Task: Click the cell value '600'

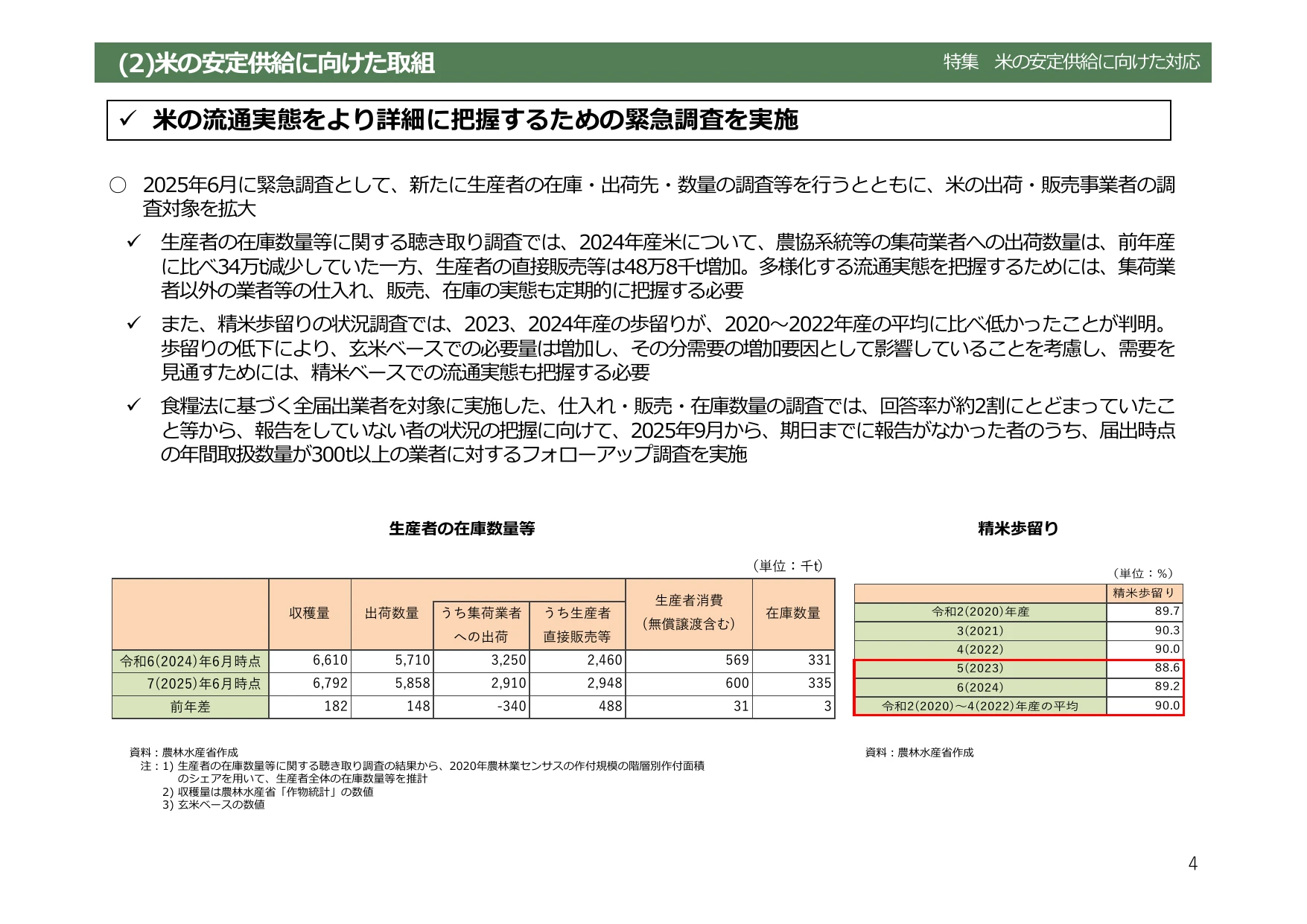Action: click(x=737, y=684)
